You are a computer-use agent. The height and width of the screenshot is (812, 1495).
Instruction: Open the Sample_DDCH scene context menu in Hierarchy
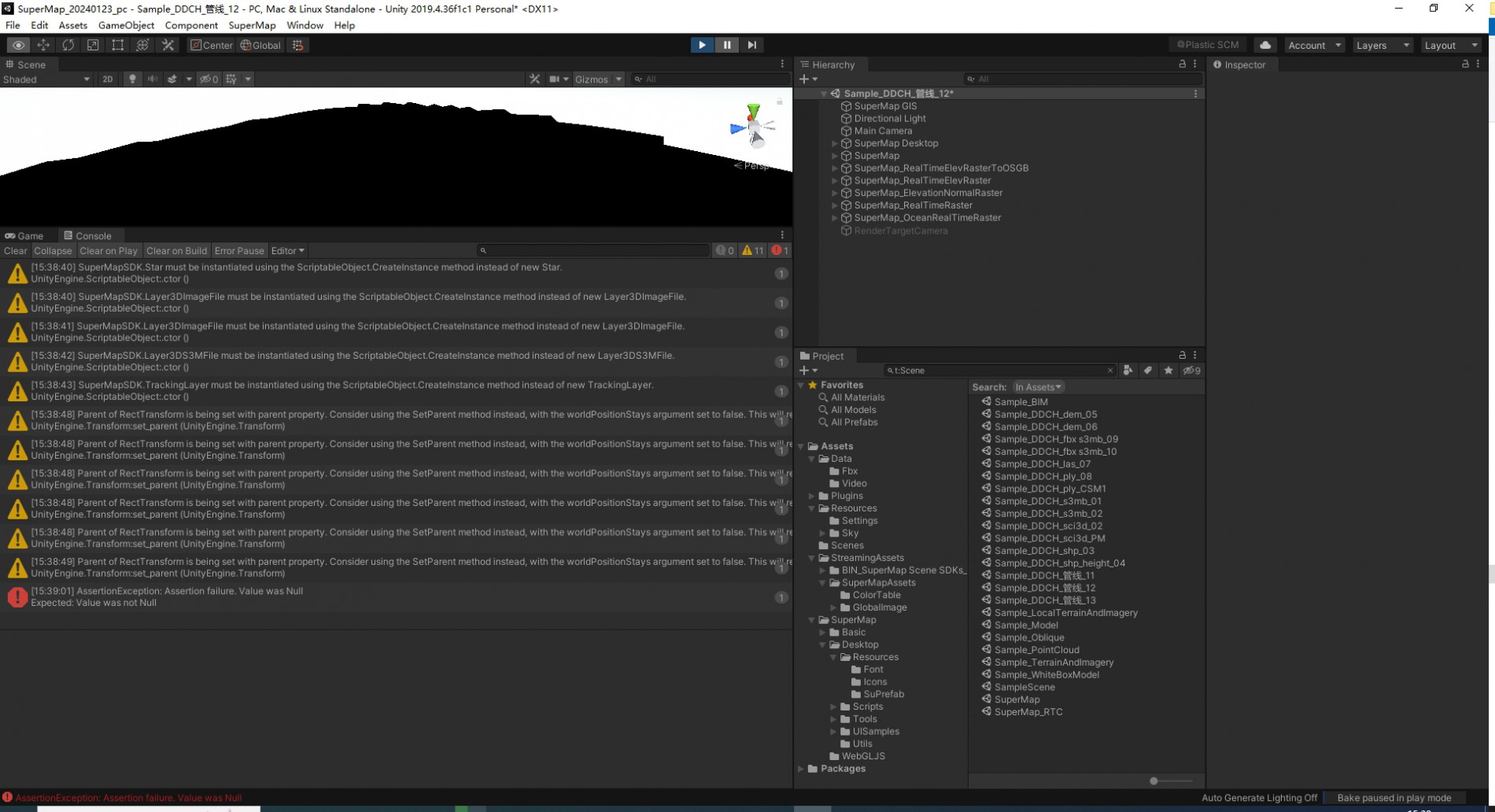coord(1196,94)
